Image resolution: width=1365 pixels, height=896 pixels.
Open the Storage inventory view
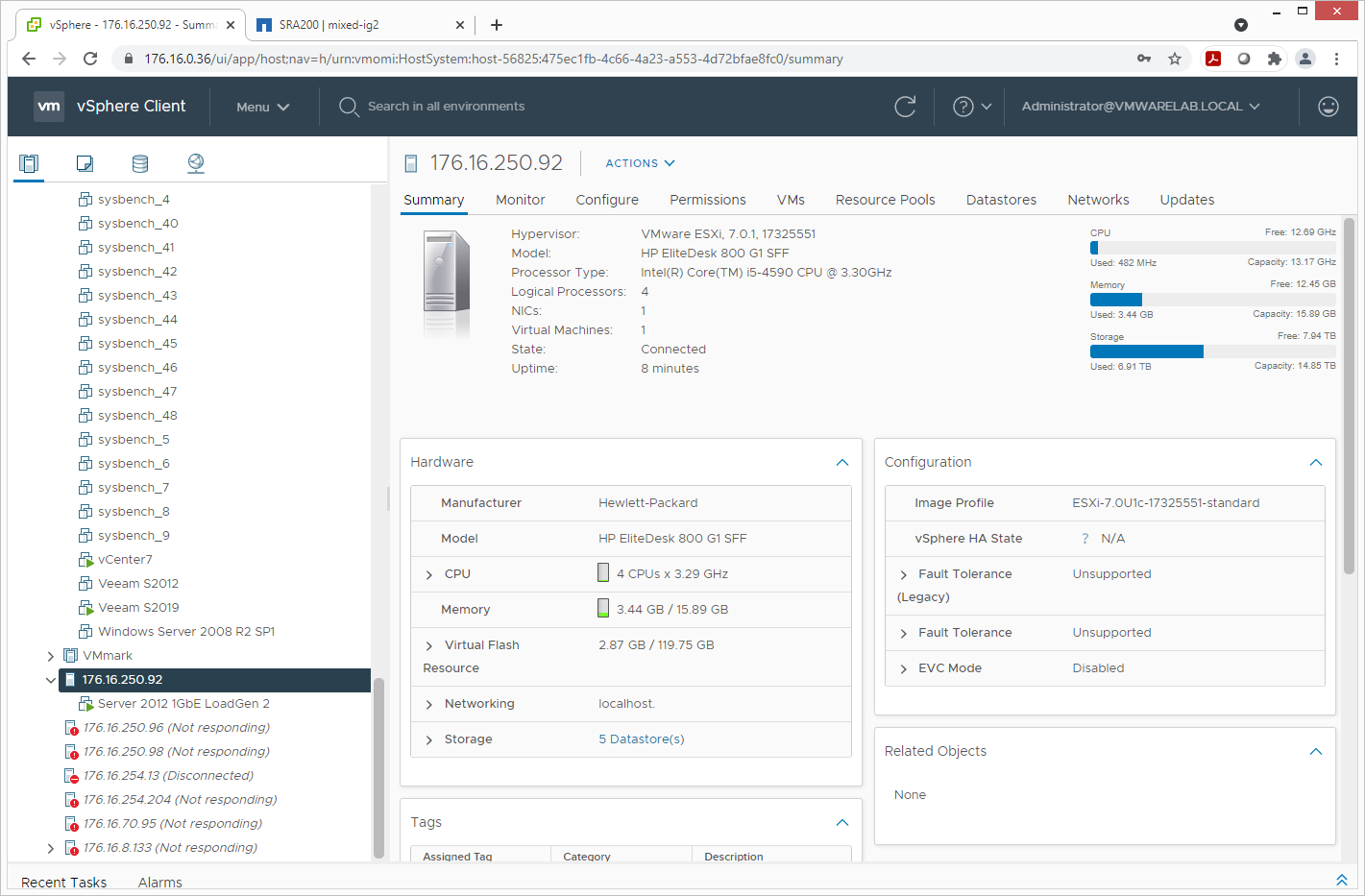pyautogui.click(x=140, y=163)
